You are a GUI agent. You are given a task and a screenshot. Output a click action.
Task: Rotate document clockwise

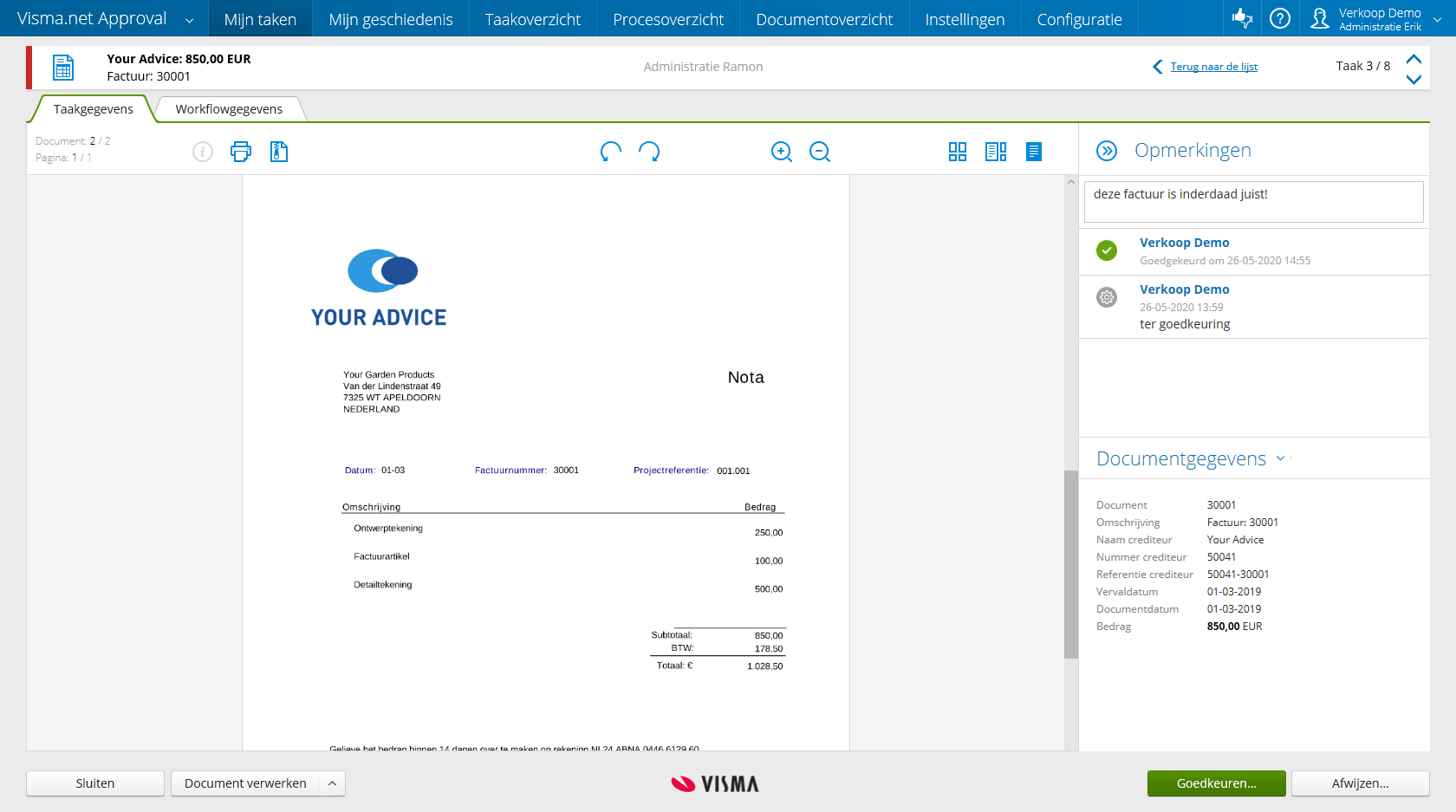tap(649, 152)
